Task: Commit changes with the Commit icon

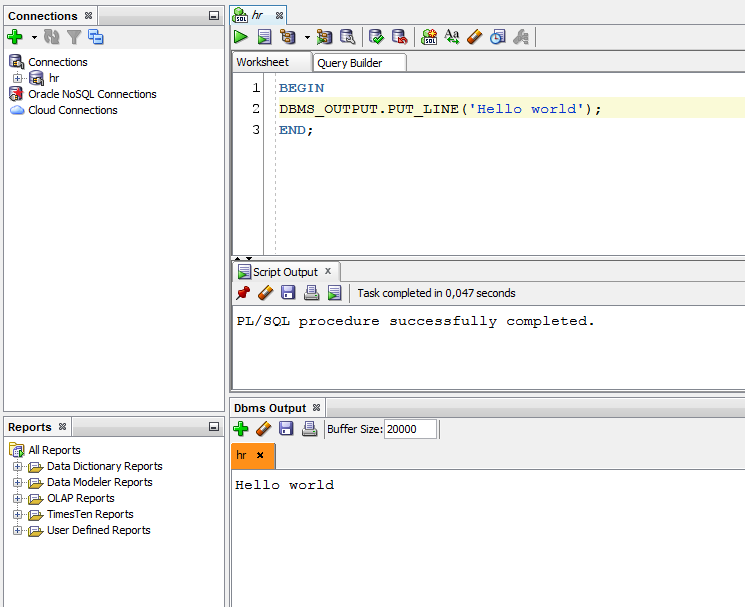Action: 376,37
